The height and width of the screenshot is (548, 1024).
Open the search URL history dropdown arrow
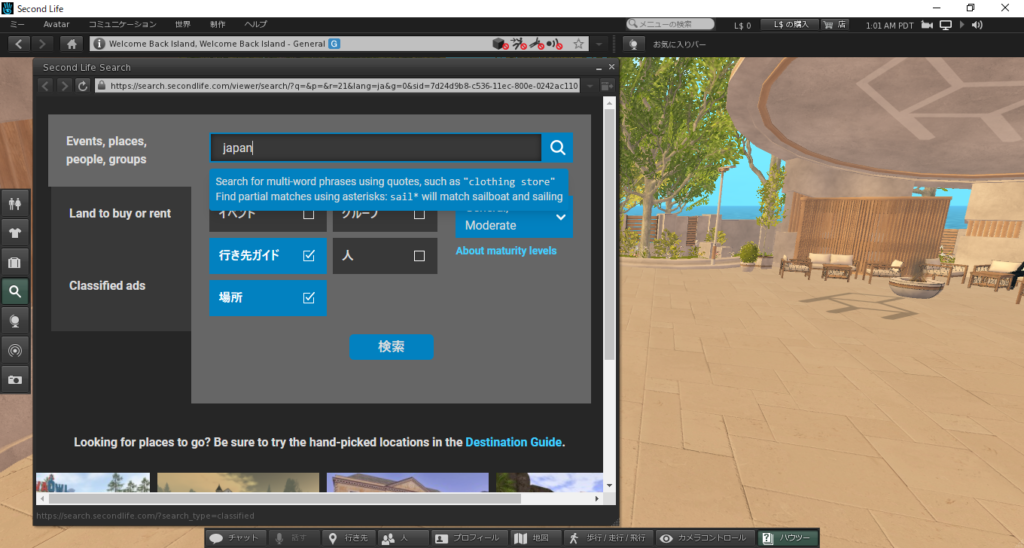pyautogui.click(x=590, y=86)
